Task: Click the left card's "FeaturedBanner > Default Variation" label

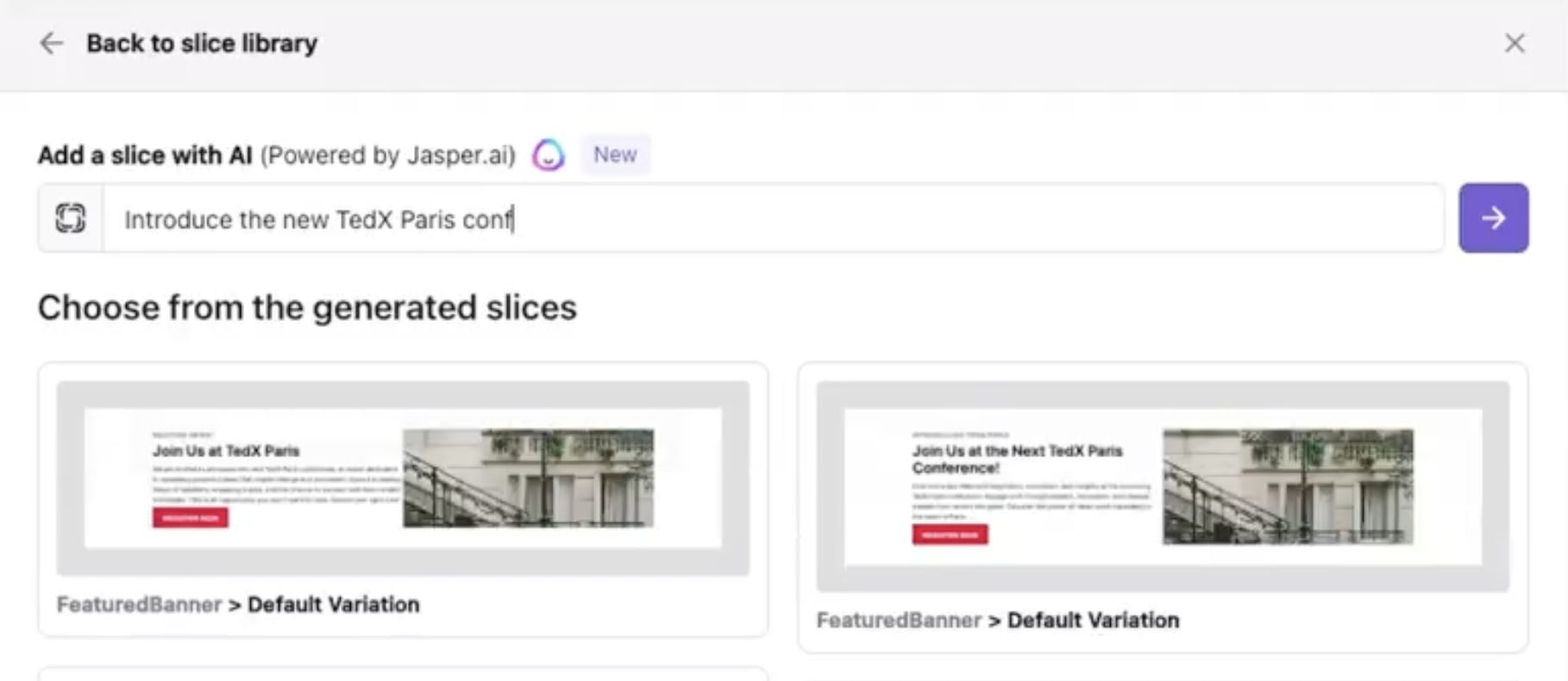Action: tap(238, 604)
